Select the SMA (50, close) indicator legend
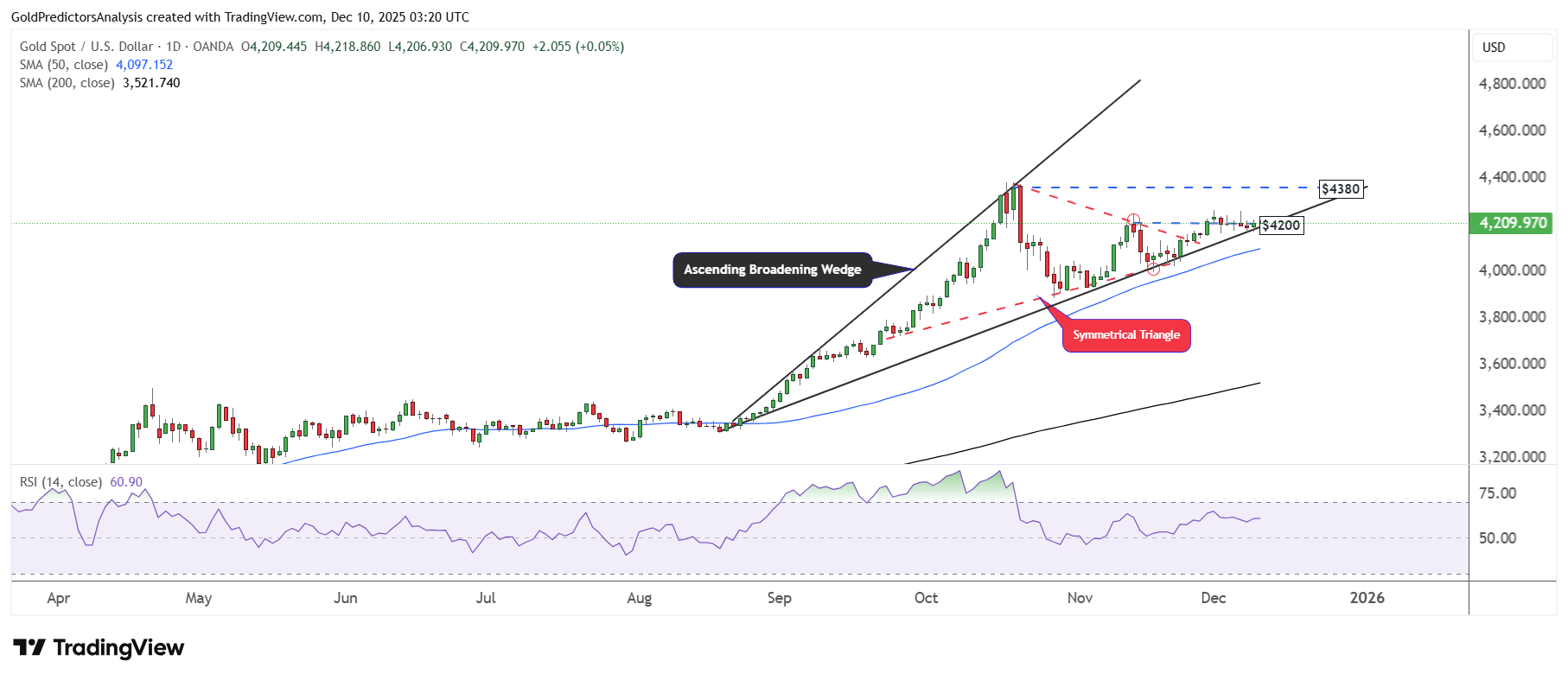This screenshot has height=680, width=1568. (64, 65)
